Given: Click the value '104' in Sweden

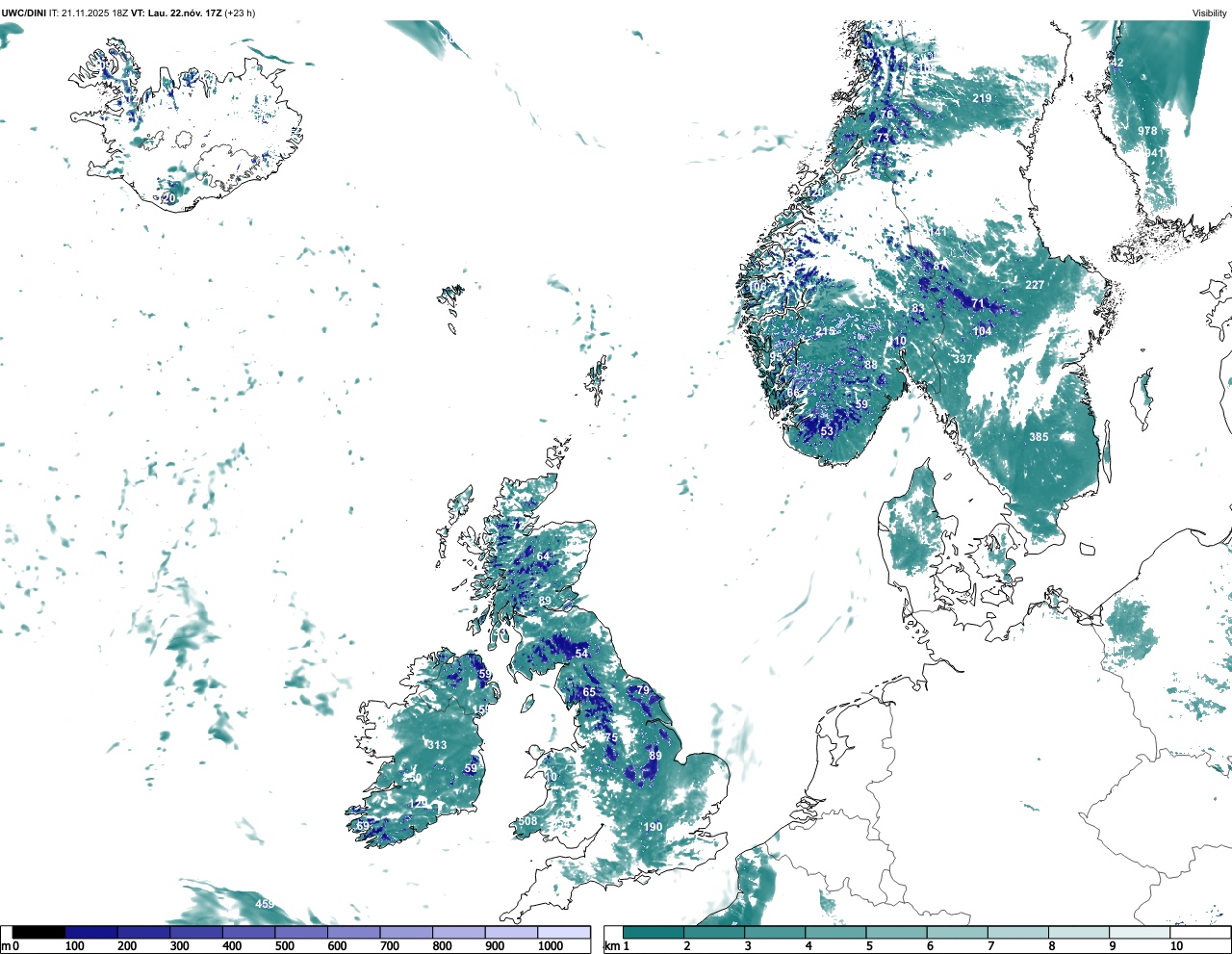Looking at the screenshot, I should click(982, 331).
